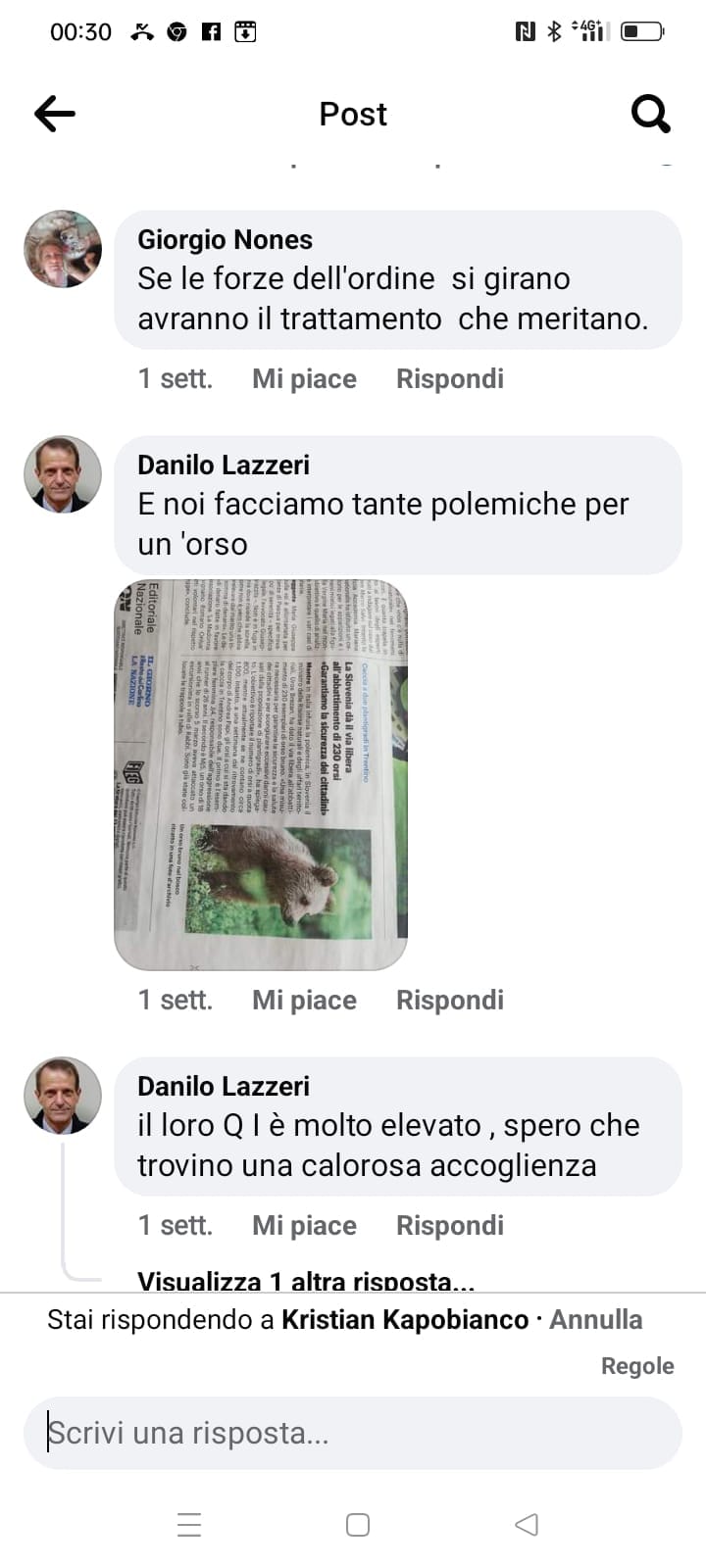Focus the 'Scrivi una risposta...' field
This screenshot has height=1568, width=706.
click(x=353, y=1434)
